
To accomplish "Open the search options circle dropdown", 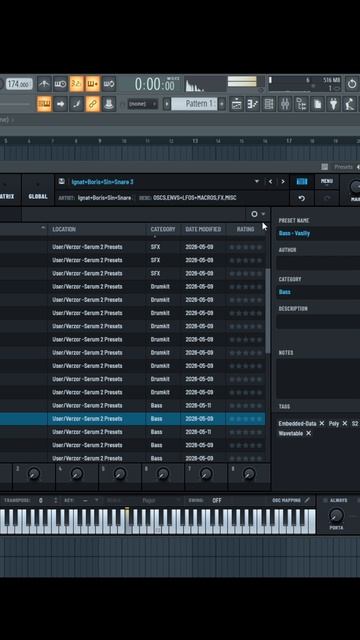I will point(258,214).
